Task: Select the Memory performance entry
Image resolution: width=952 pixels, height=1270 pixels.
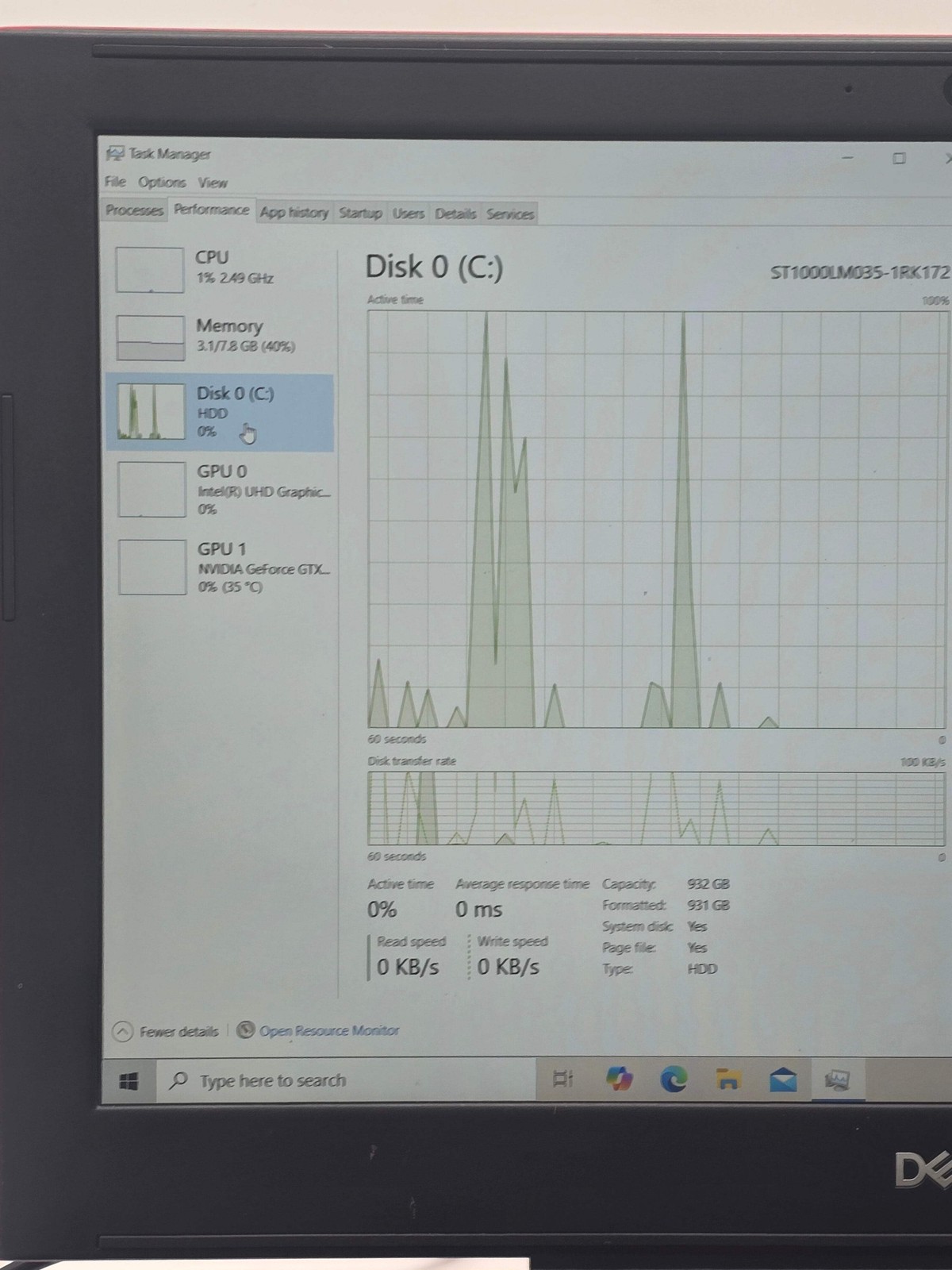Action: pyautogui.click(x=220, y=337)
